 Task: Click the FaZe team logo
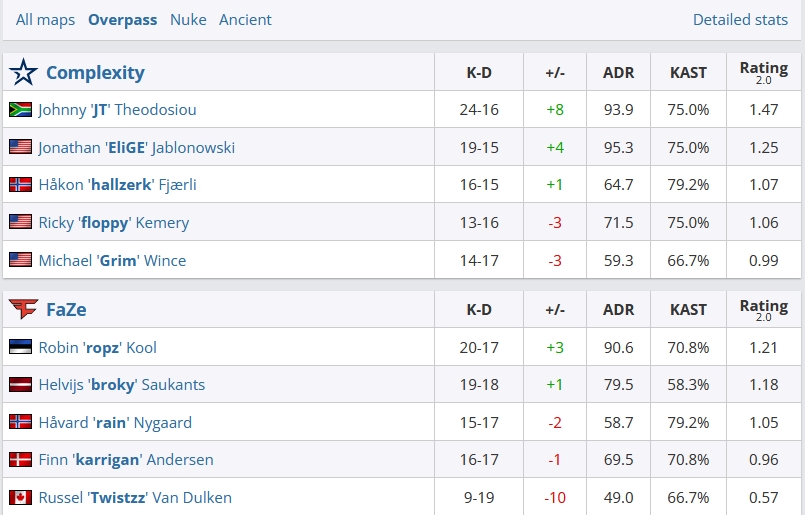pyautogui.click(x=23, y=310)
